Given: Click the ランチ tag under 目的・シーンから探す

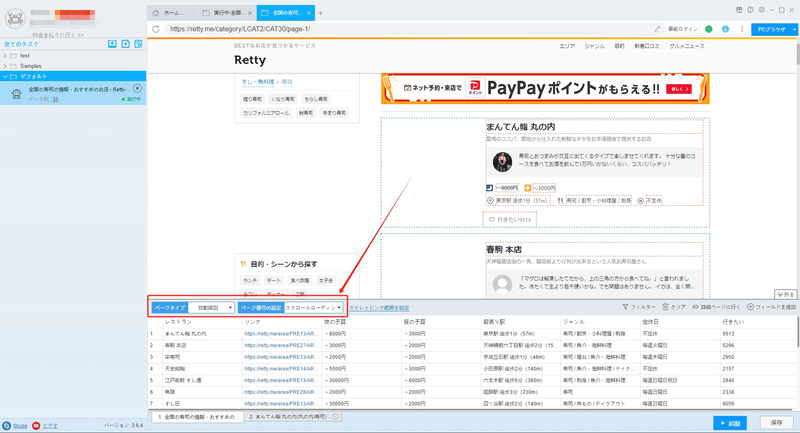Looking at the screenshot, I should pyautogui.click(x=250, y=281).
